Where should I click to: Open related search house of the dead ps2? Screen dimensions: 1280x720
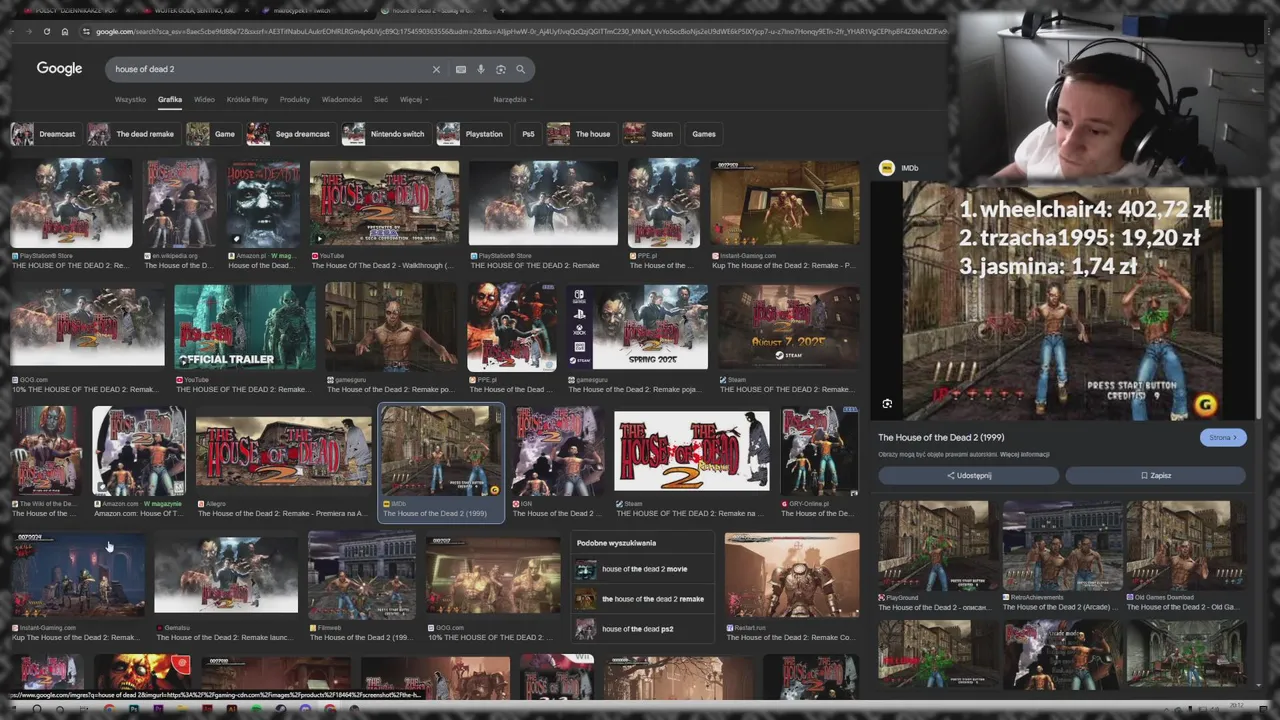point(644,629)
